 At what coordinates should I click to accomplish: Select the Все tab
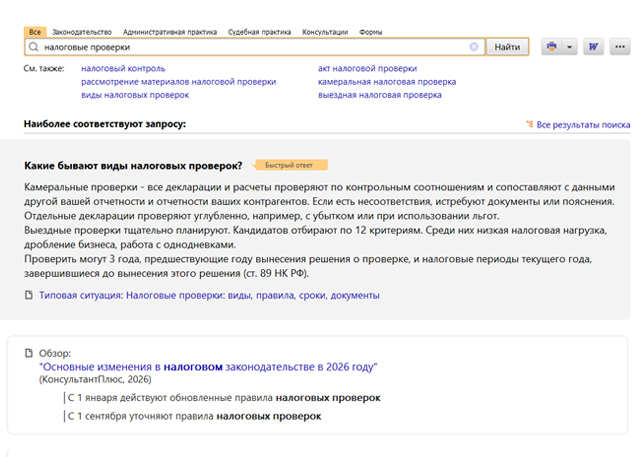point(35,32)
